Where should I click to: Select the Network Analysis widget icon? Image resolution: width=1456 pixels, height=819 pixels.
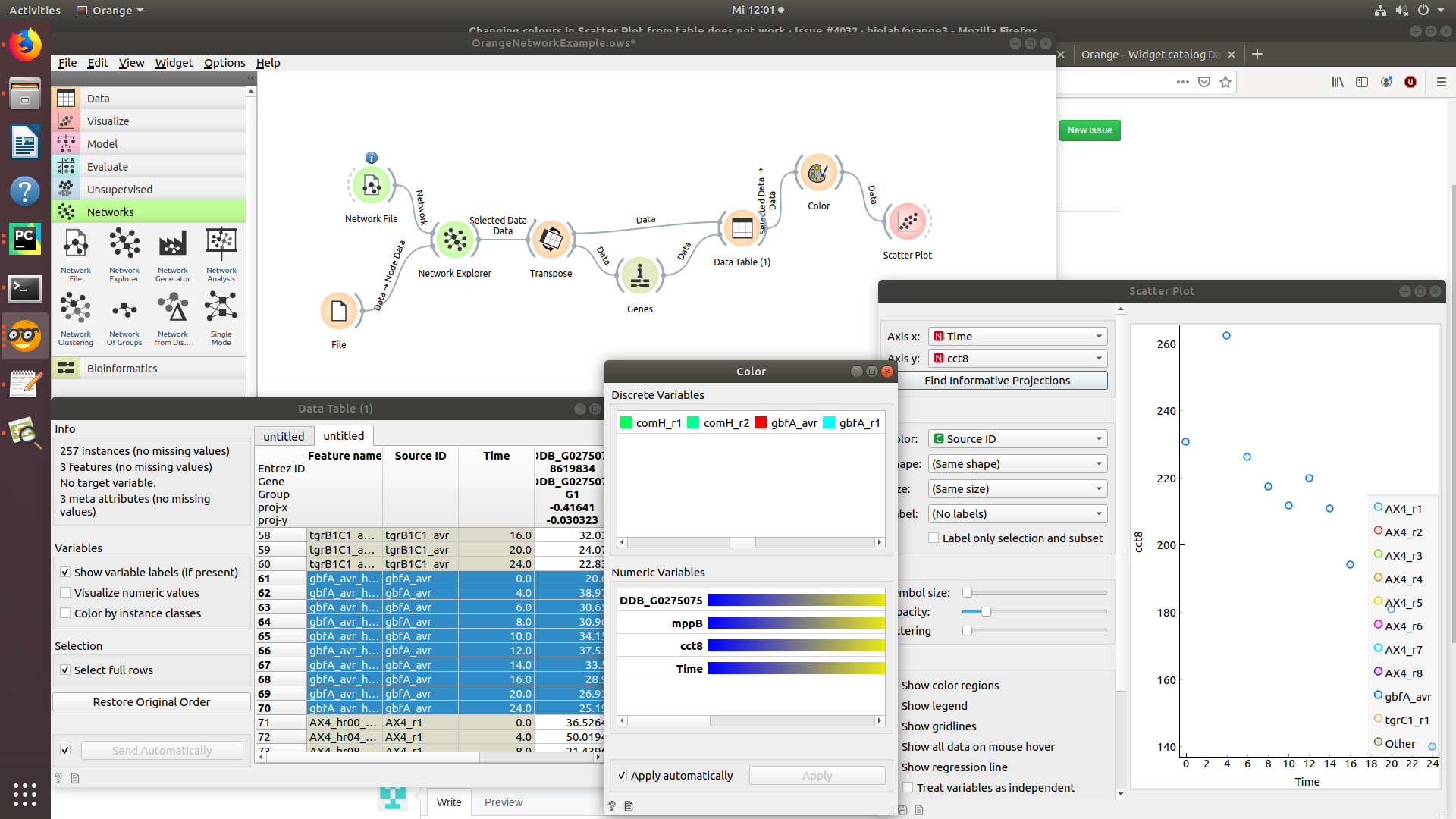[x=221, y=246]
